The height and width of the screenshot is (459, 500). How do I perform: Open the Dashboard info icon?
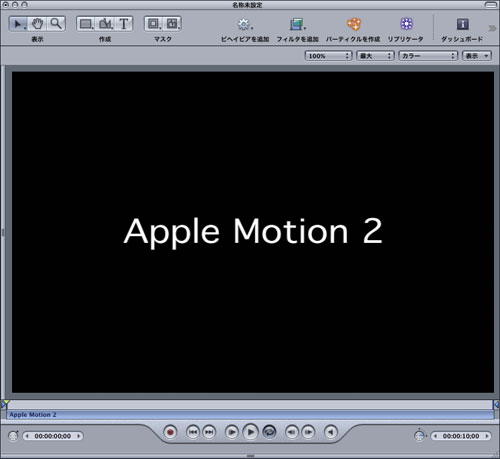pyautogui.click(x=462, y=24)
